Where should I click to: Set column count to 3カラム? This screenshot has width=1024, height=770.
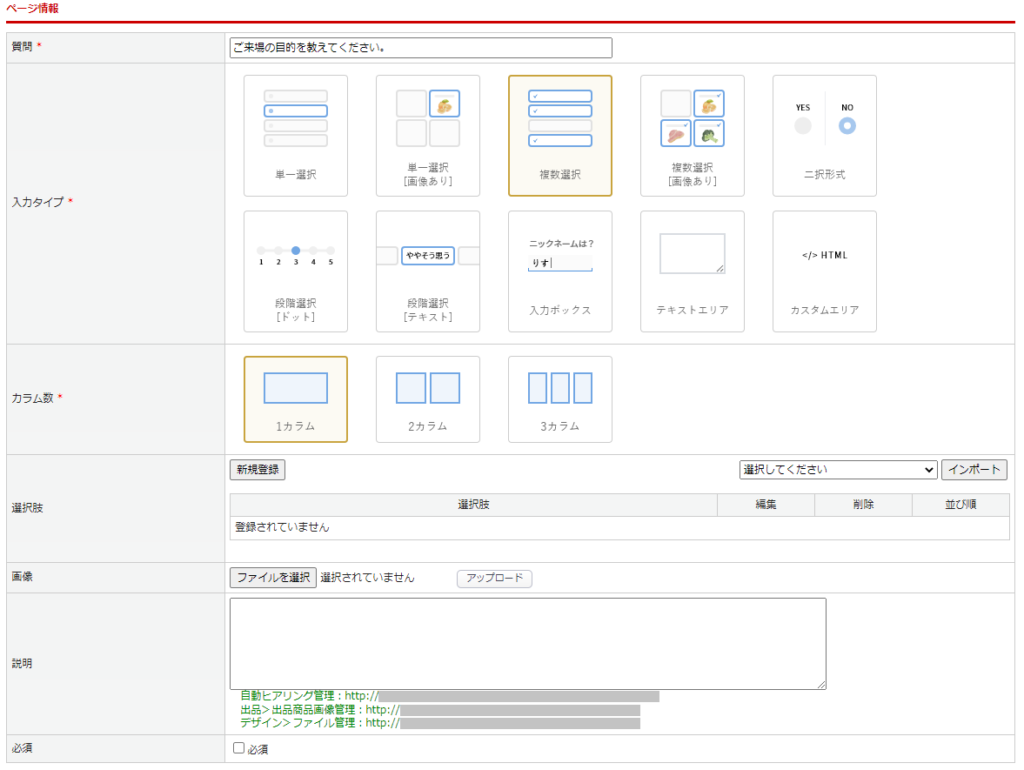(x=559, y=398)
